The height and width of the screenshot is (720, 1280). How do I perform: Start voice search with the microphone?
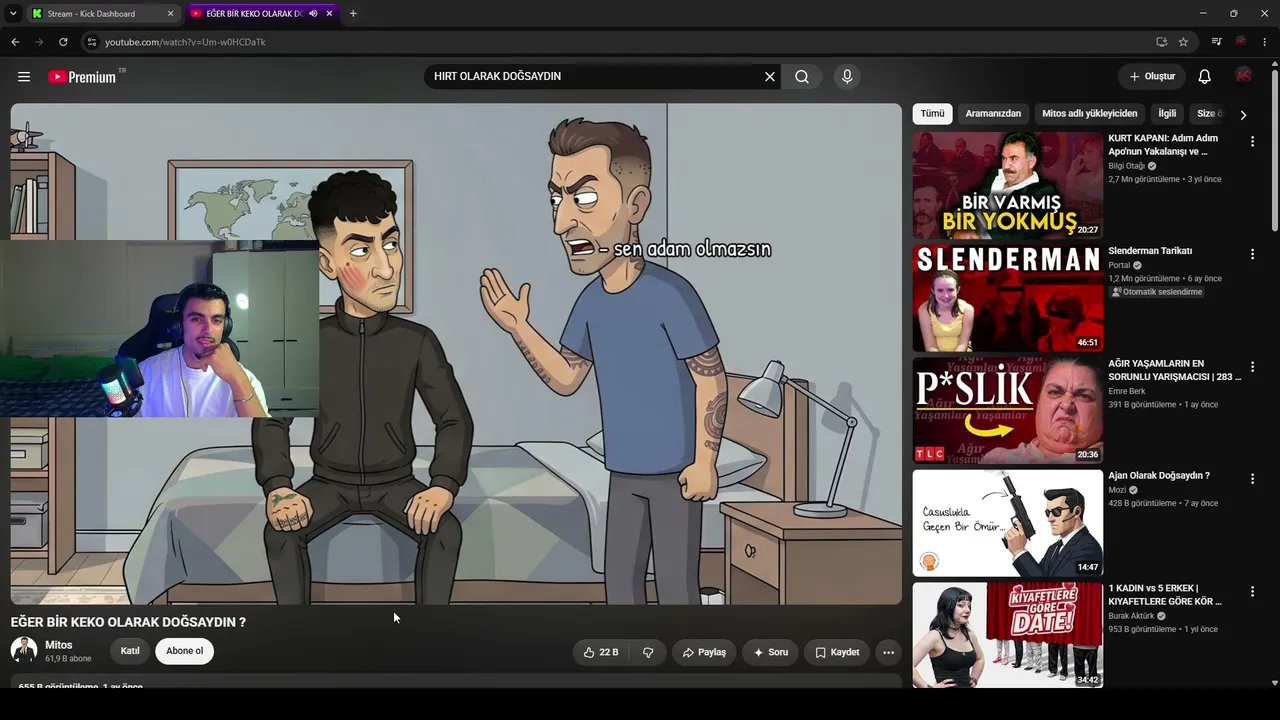pos(847,77)
